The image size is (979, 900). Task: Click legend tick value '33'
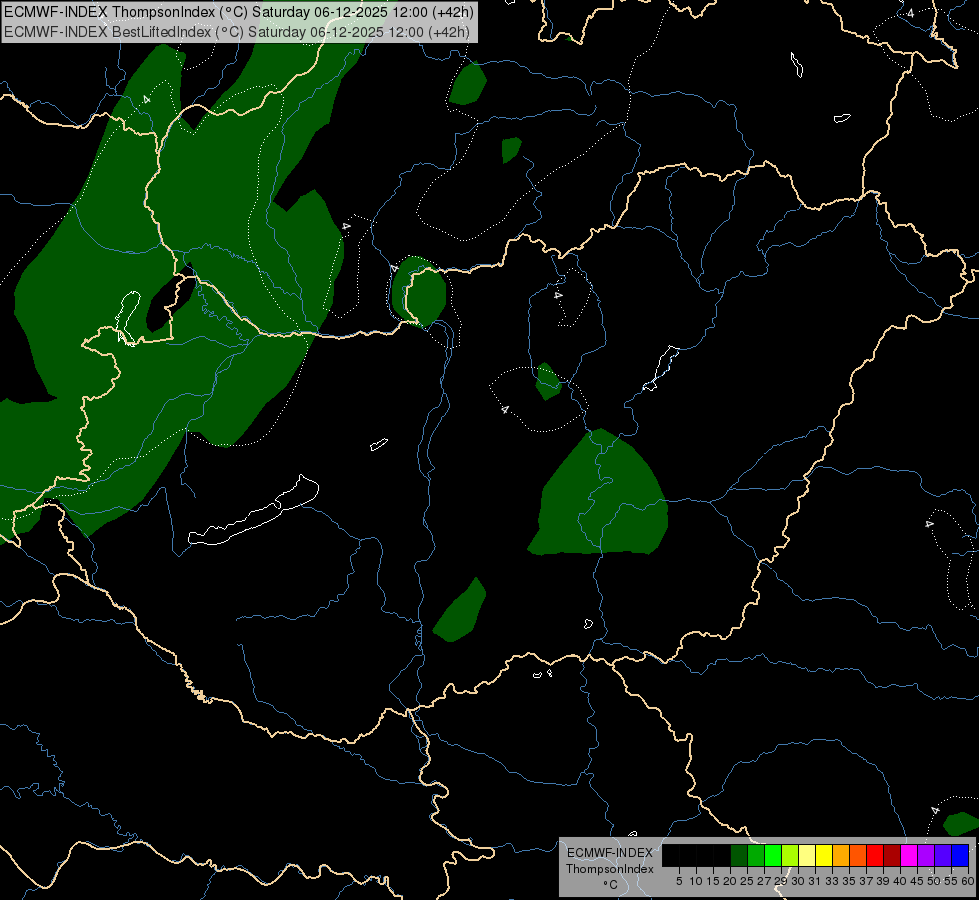click(832, 881)
